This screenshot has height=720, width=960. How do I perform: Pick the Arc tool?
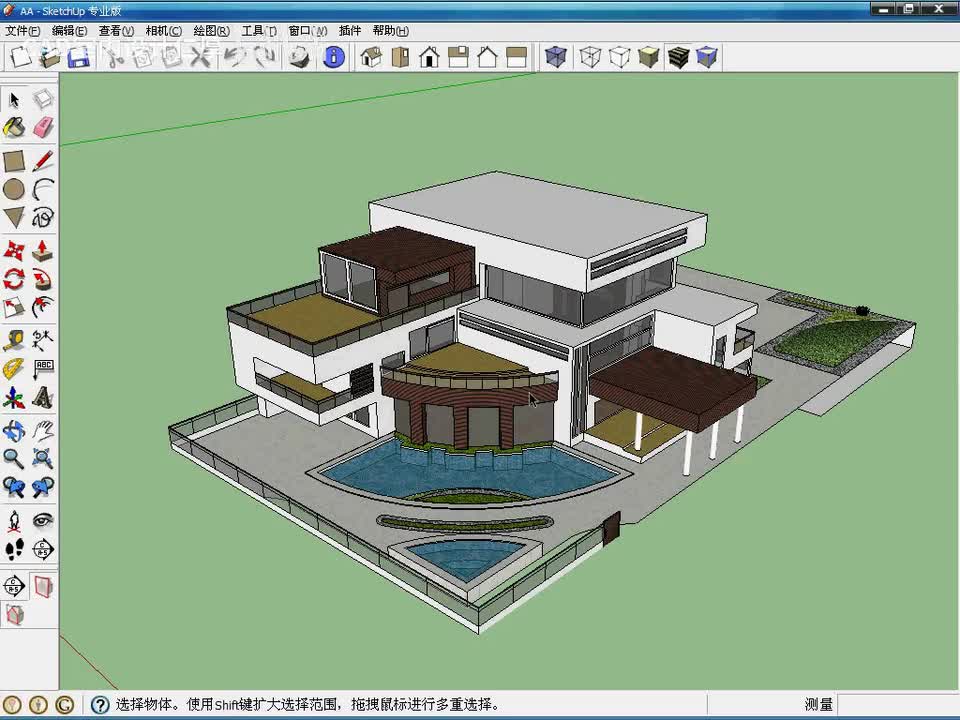point(43,190)
